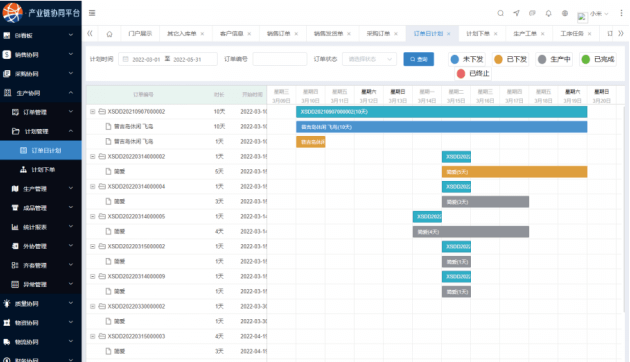Screen dimensions: 630x362
Task: Expand the 成品管理 submenu chevron
Action: (71, 208)
